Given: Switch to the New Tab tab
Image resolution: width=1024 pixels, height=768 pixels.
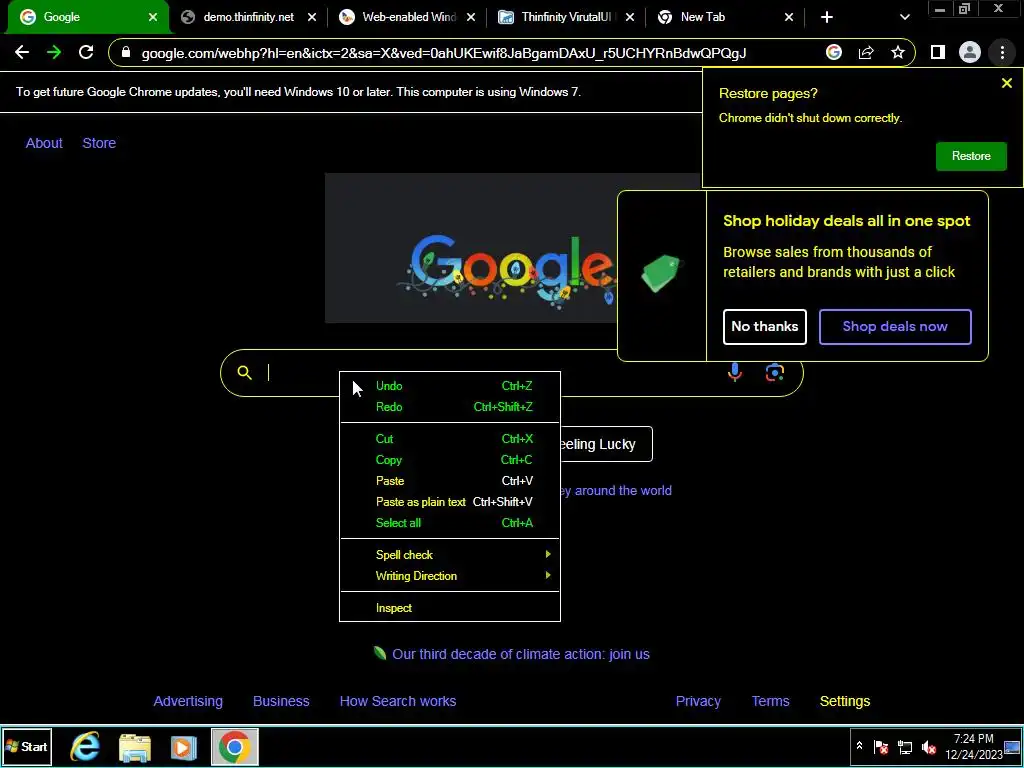Looking at the screenshot, I should click(725, 17).
